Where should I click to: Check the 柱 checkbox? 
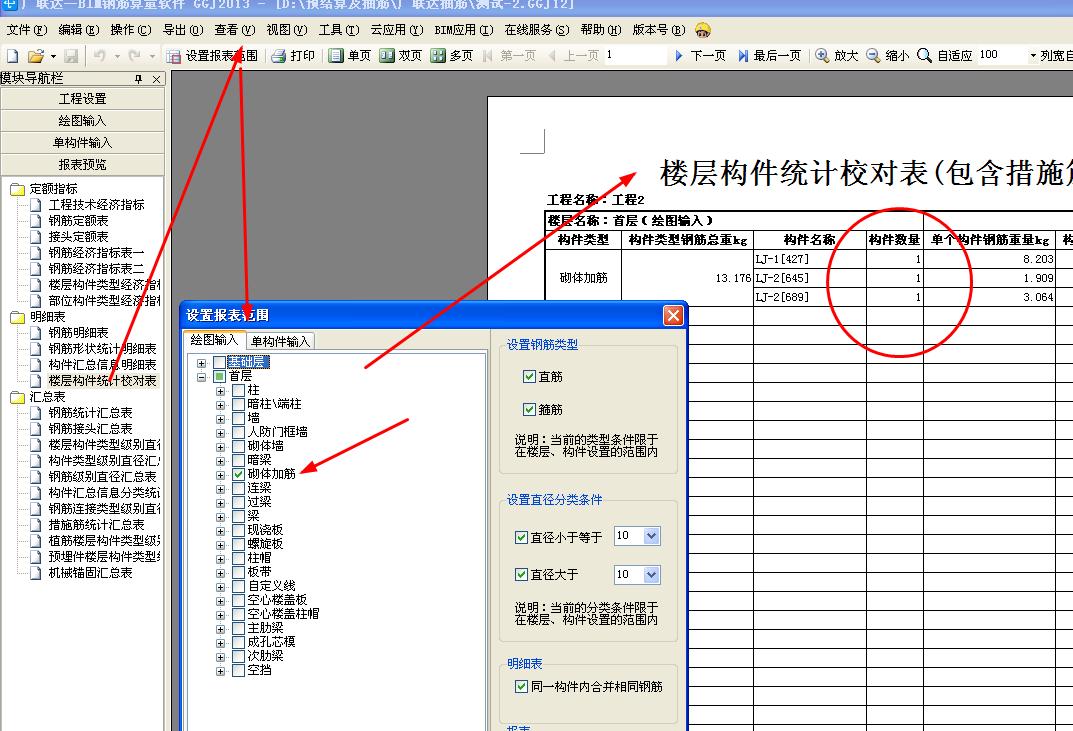pos(238,390)
